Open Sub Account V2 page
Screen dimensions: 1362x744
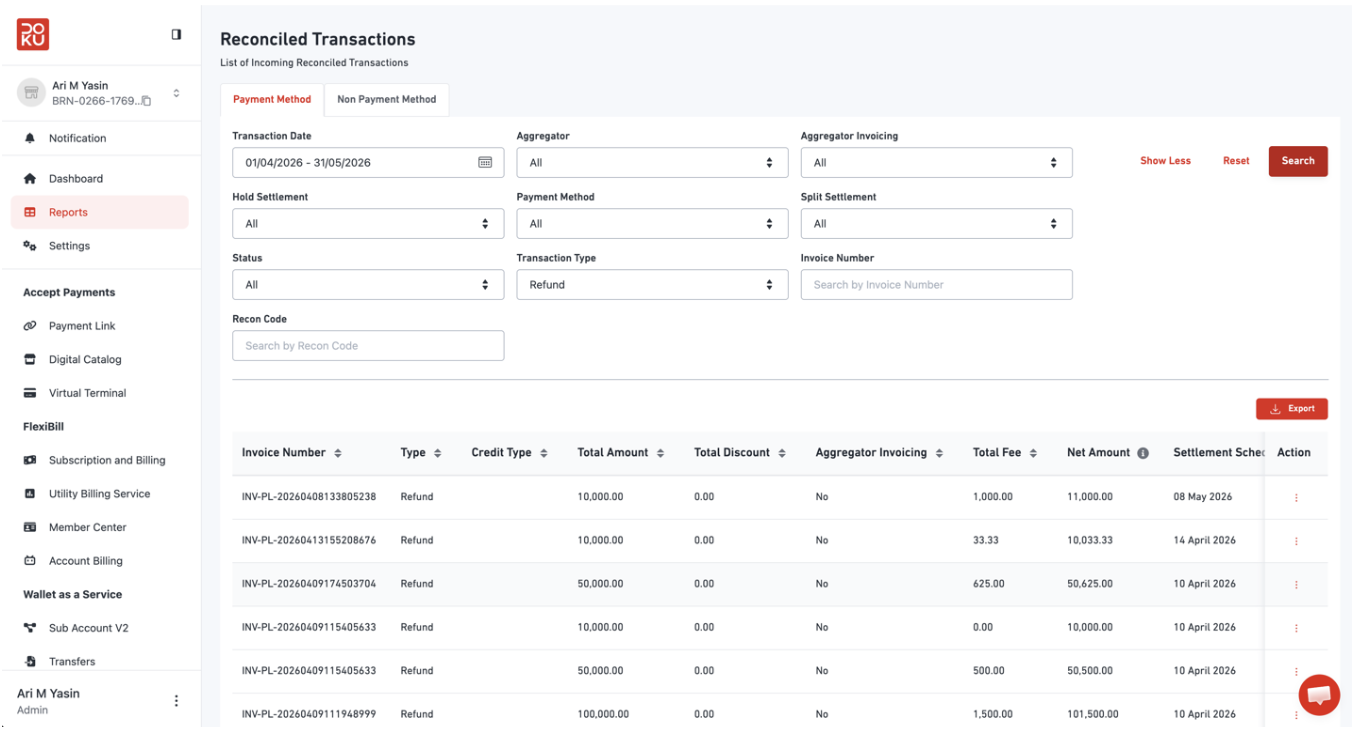tap(88, 628)
